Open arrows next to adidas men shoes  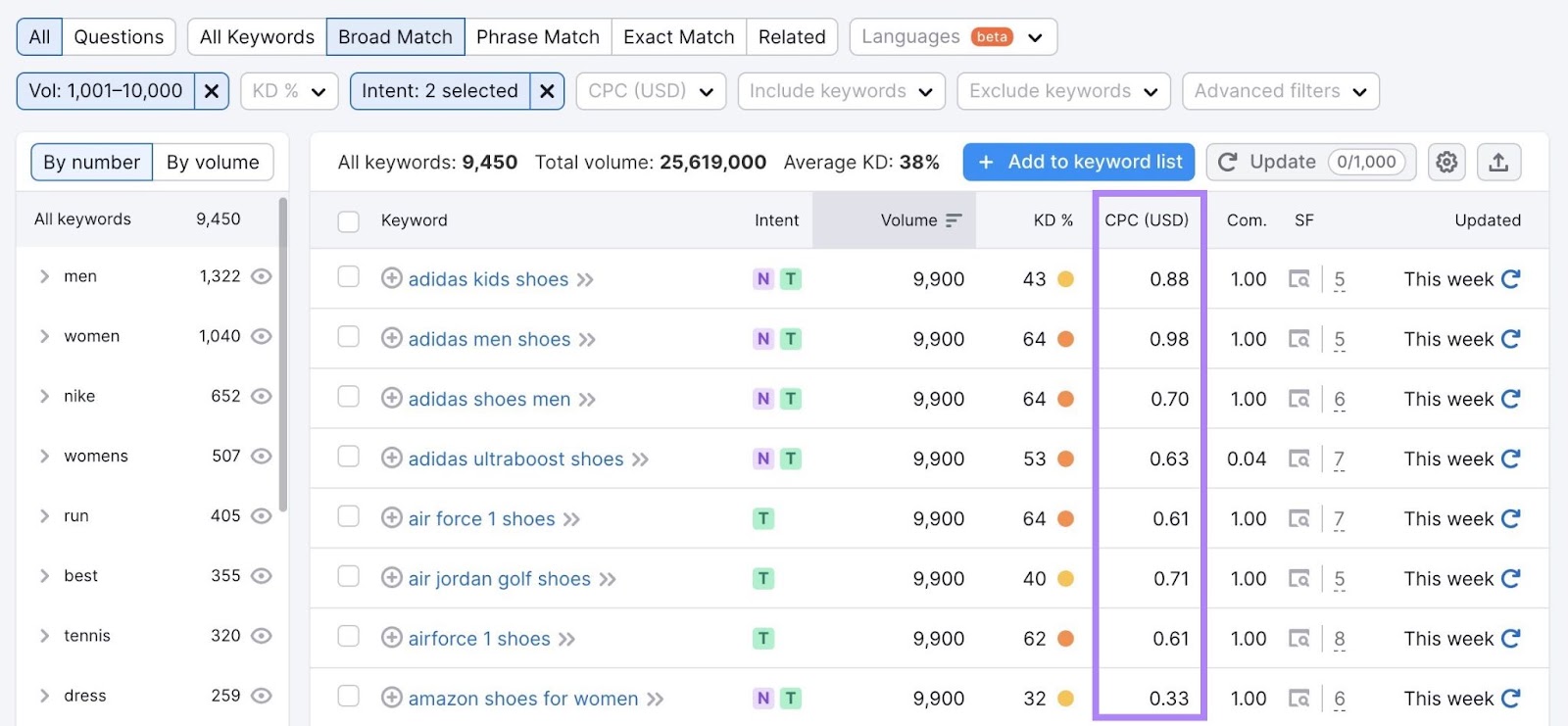tap(587, 340)
